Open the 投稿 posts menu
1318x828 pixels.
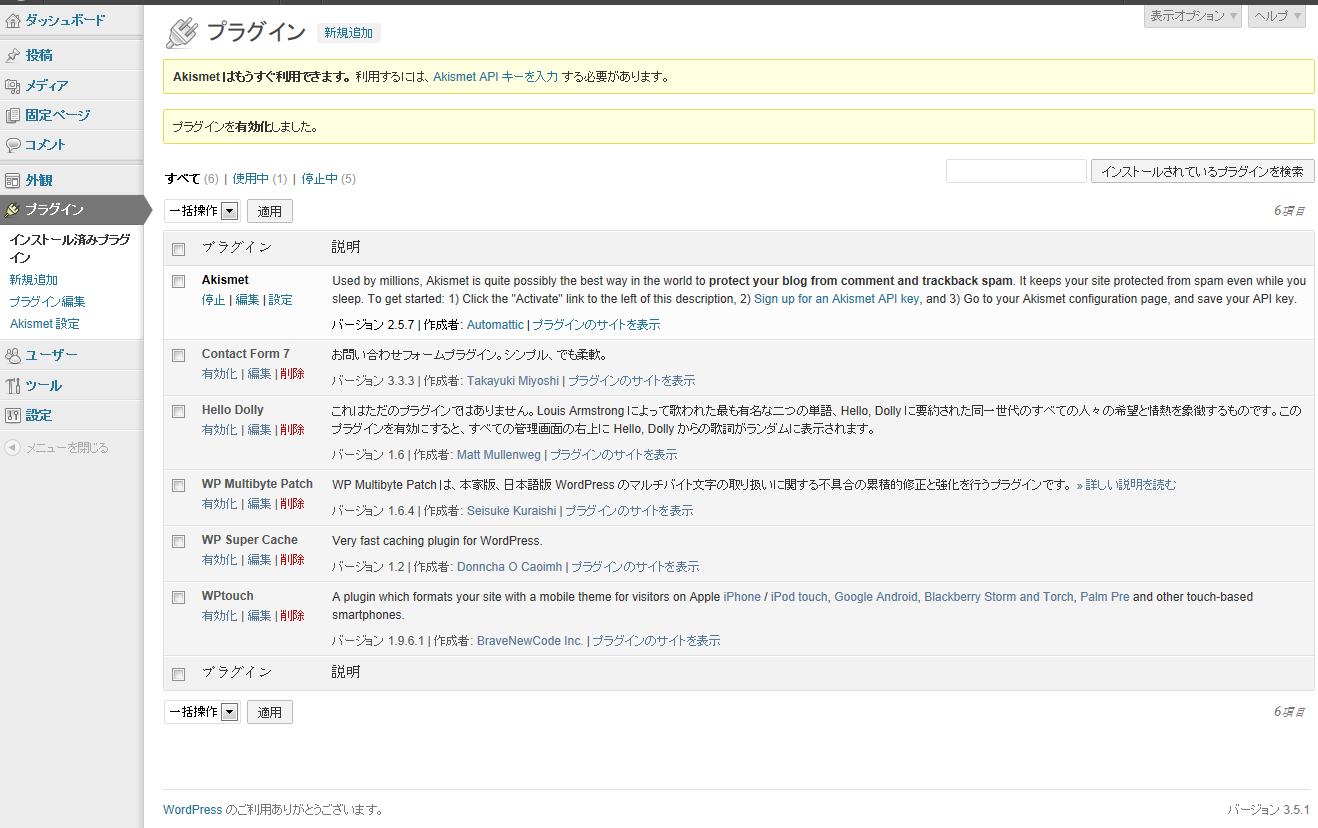coord(39,56)
